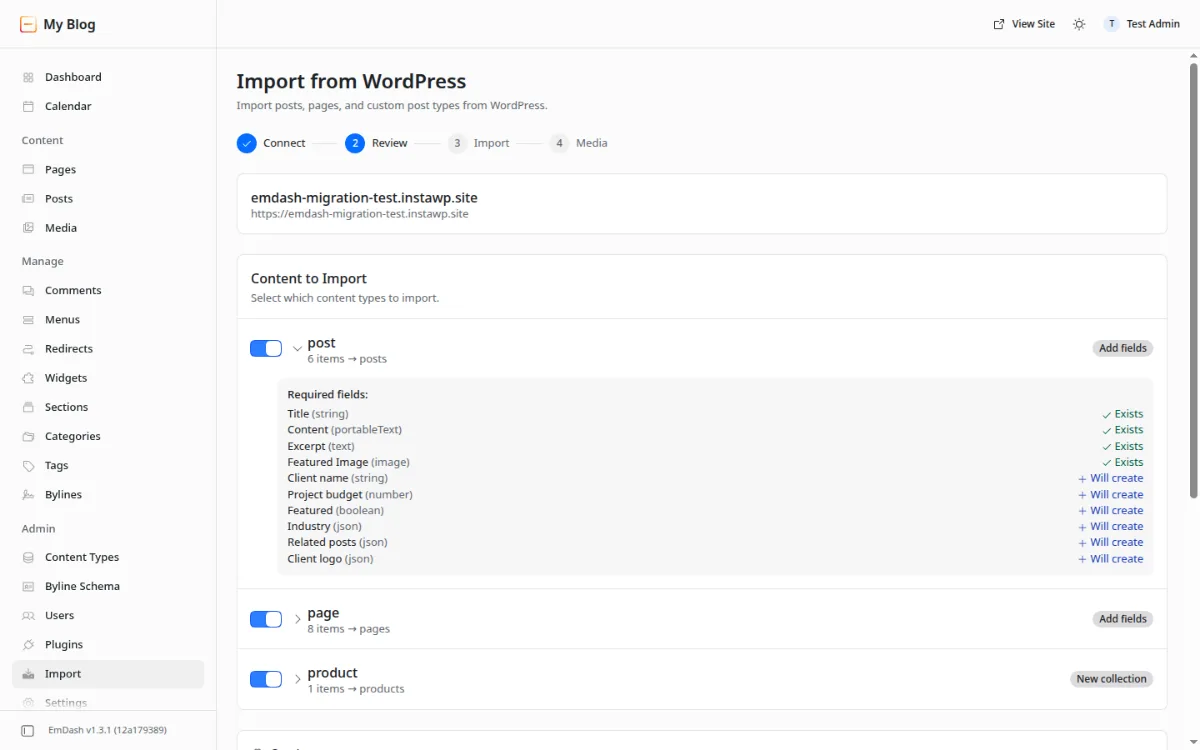Click the Industry (json) field row
Image resolution: width=1200 pixels, height=750 pixels.
(x=715, y=526)
